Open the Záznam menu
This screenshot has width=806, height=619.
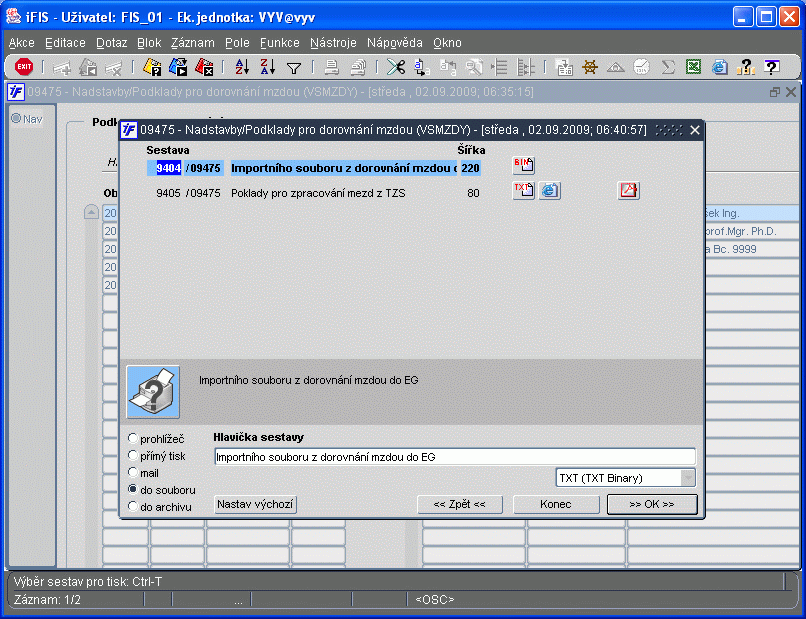coord(193,43)
